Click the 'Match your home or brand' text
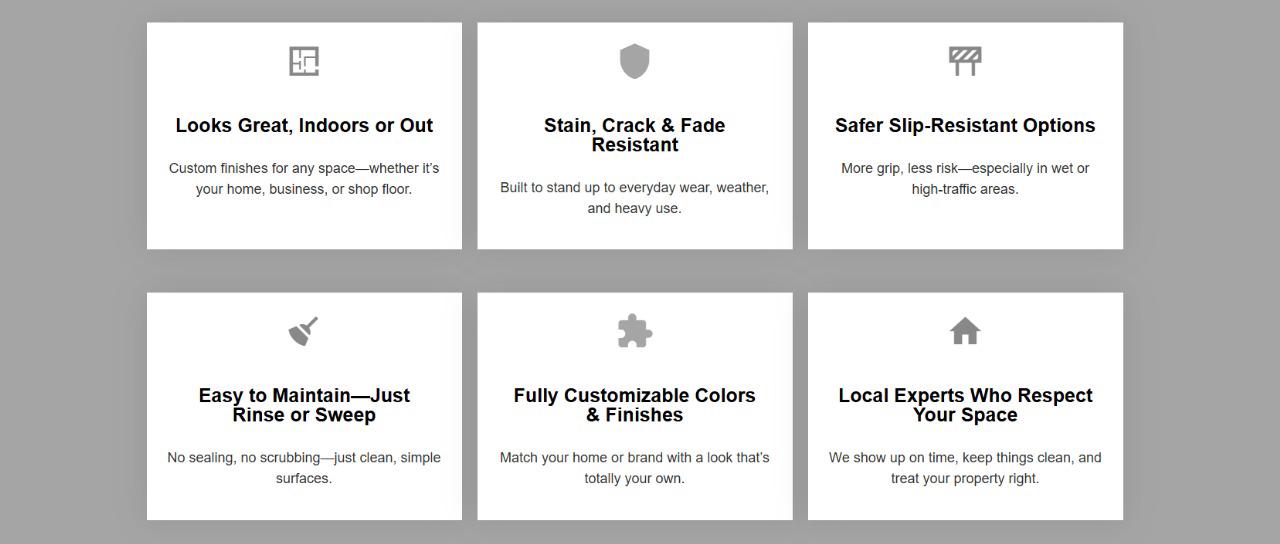The height and width of the screenshot is (544, 1280). tap(635, 468)
